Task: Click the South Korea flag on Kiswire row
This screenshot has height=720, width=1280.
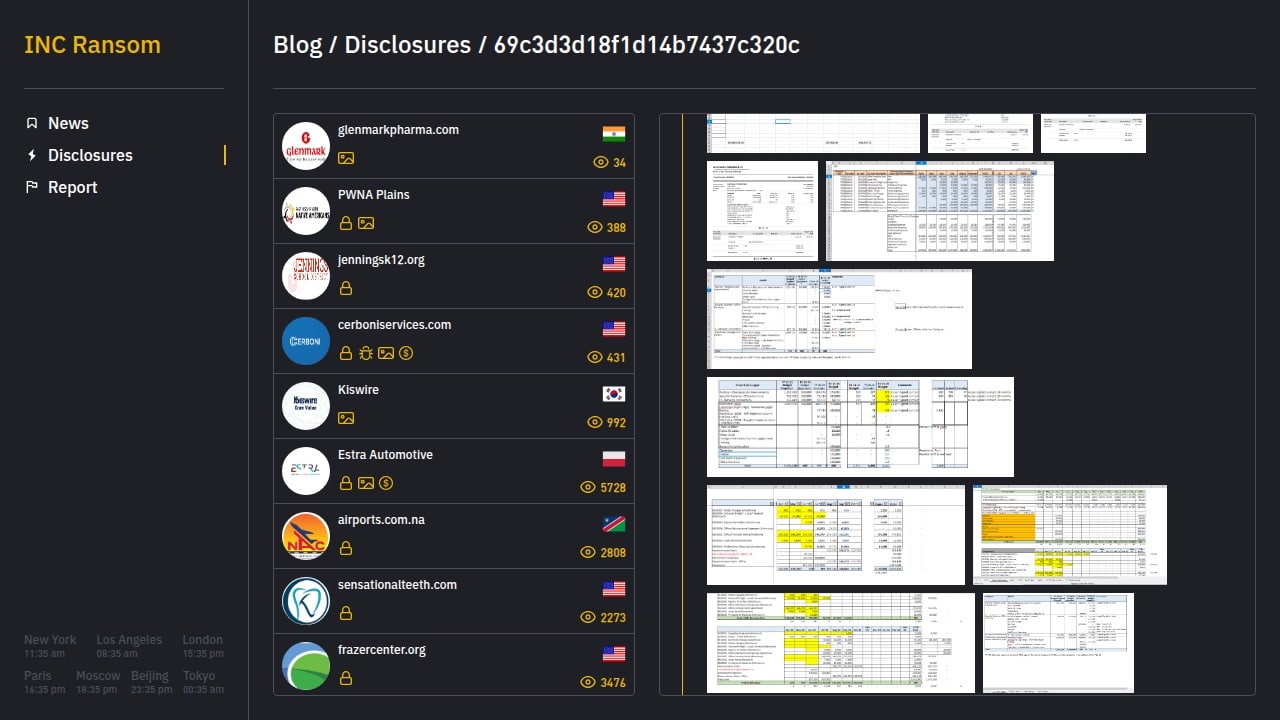Action: click(x=614, y=394)
